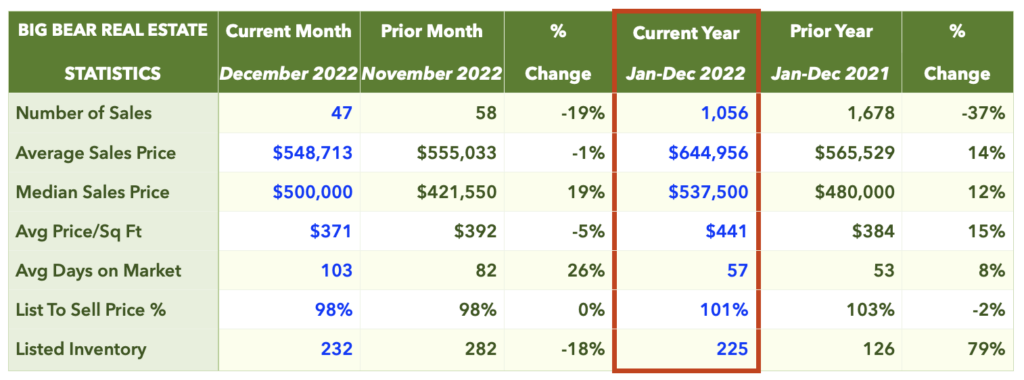This screenshot has width=1024, height=380.
Task: Select the Listed Inventory row label
Action: click(82, 349)
